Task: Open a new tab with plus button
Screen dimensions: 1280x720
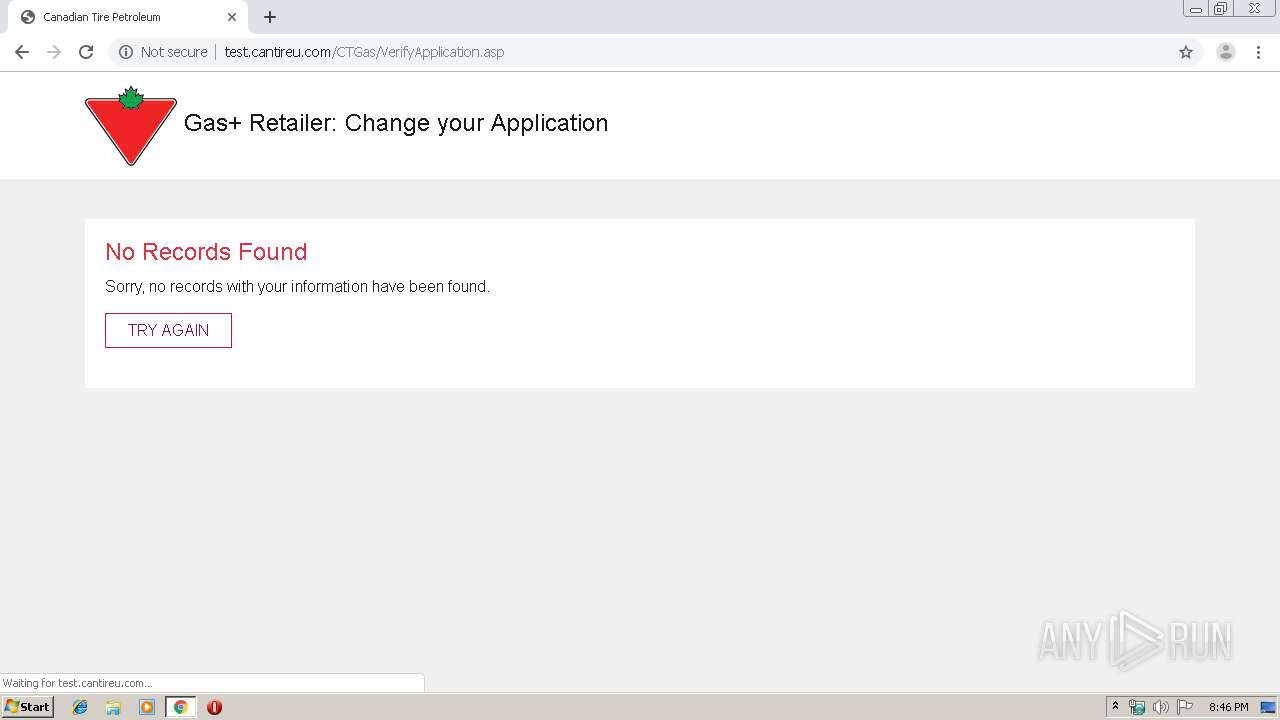Action: [270, 17]
